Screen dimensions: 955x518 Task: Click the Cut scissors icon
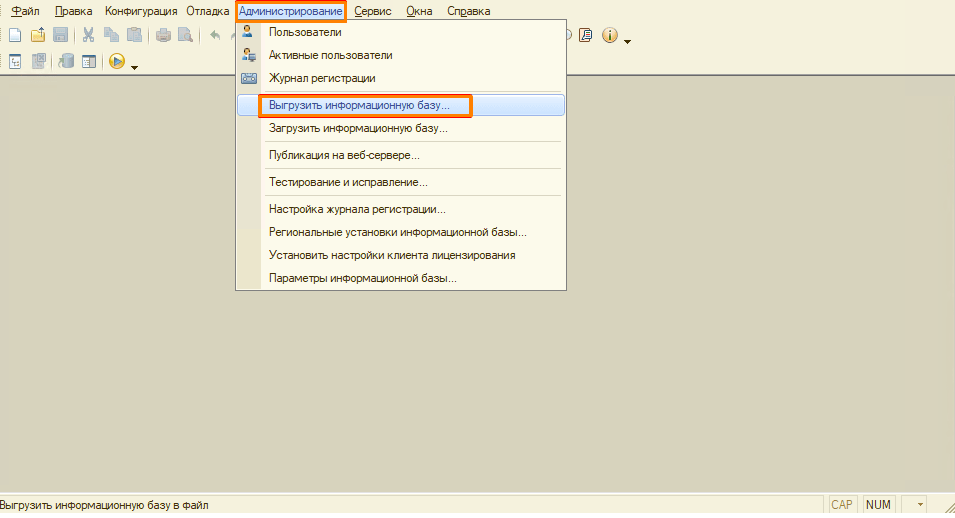click(x=88, y=35)
